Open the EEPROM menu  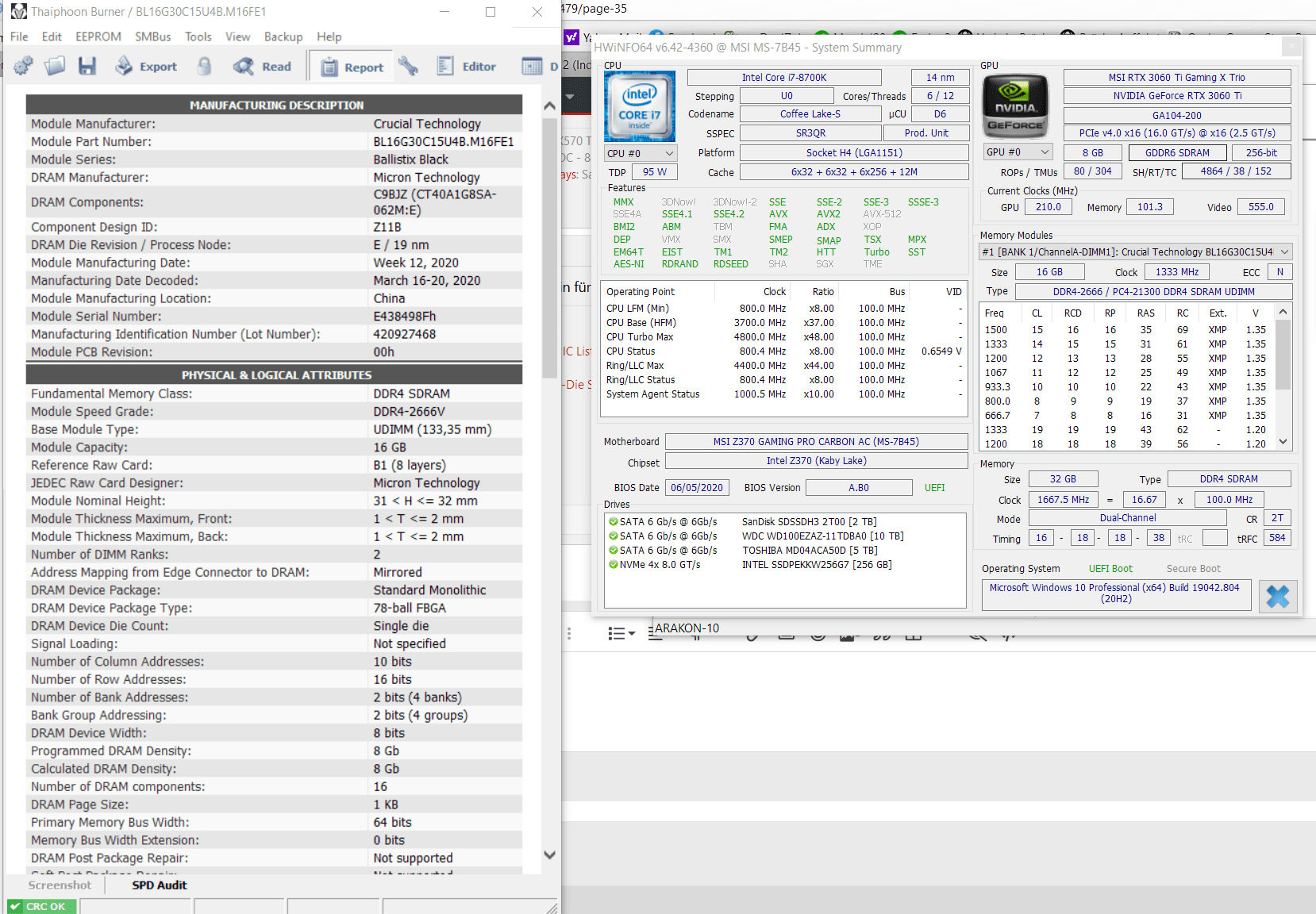(98, 36)
